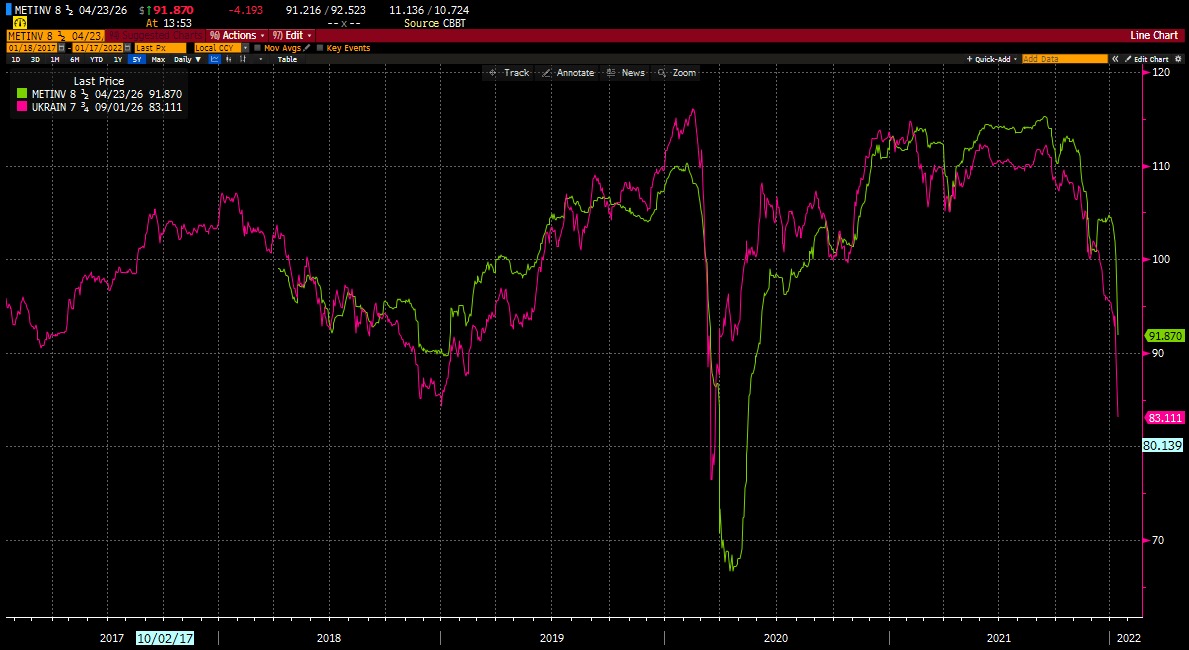
Task: Select the line chart type icon
Action: click(215, 59)
